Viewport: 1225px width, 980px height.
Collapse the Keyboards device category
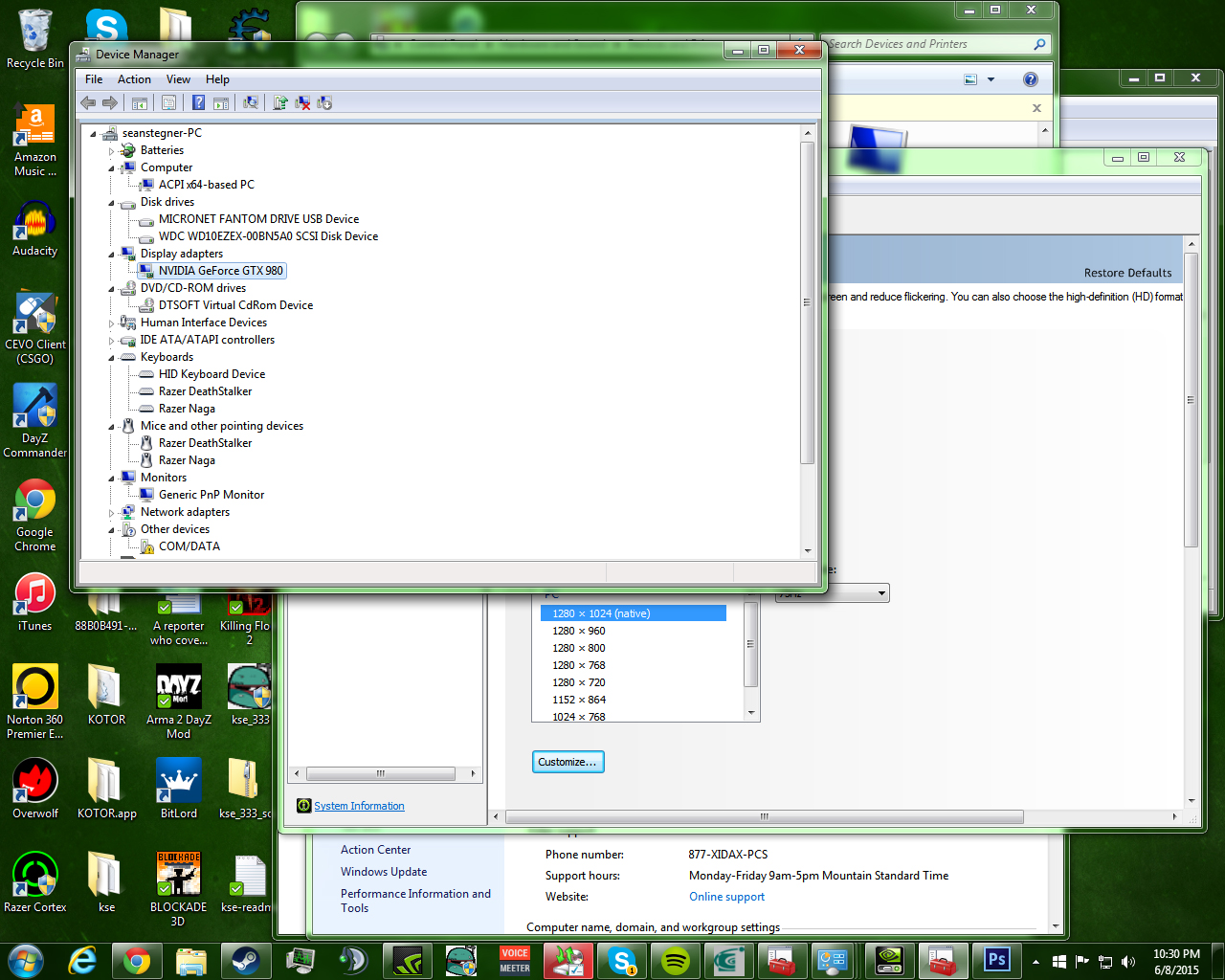click(x=111, y=358)
